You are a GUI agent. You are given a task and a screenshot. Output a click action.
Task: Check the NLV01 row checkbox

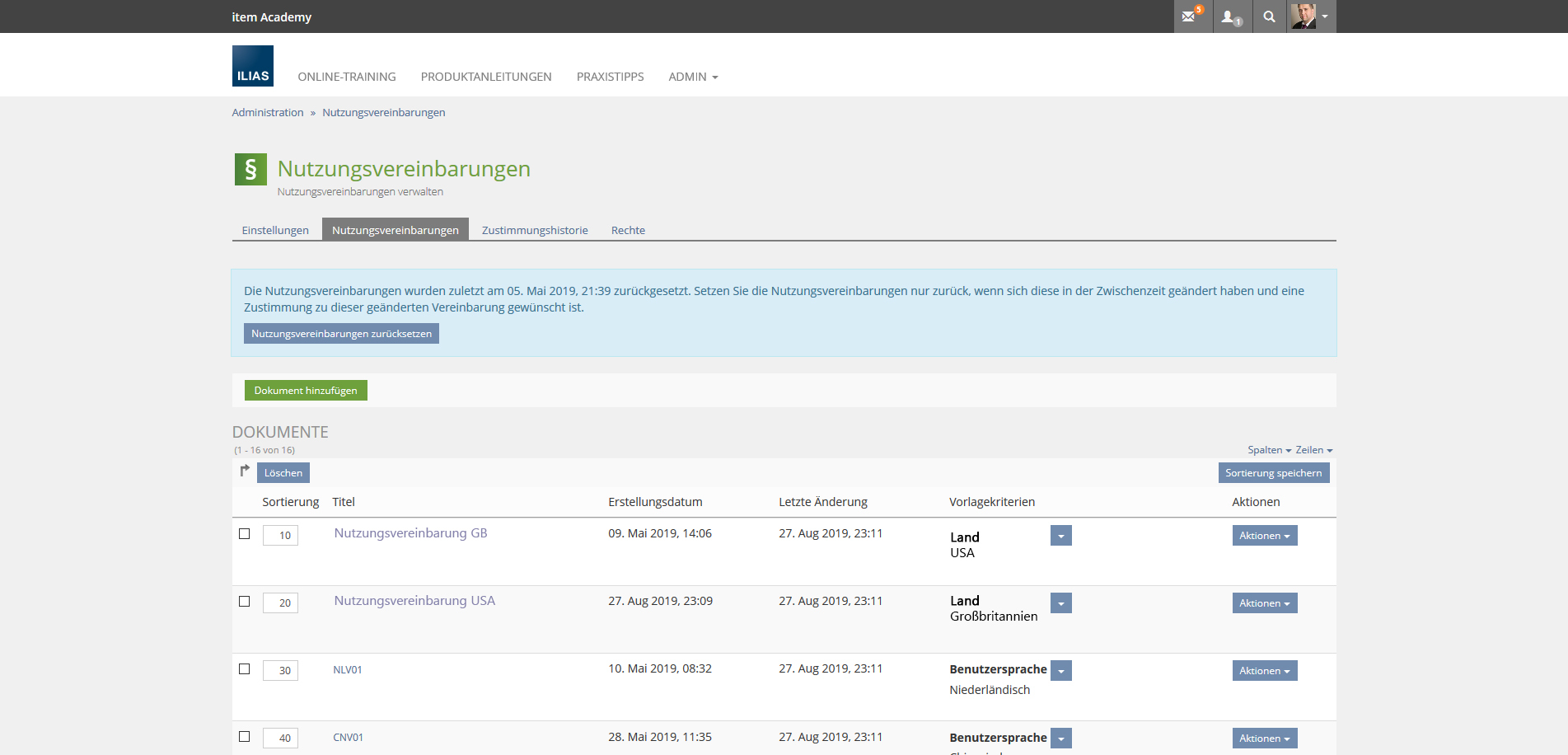(245, 668)
